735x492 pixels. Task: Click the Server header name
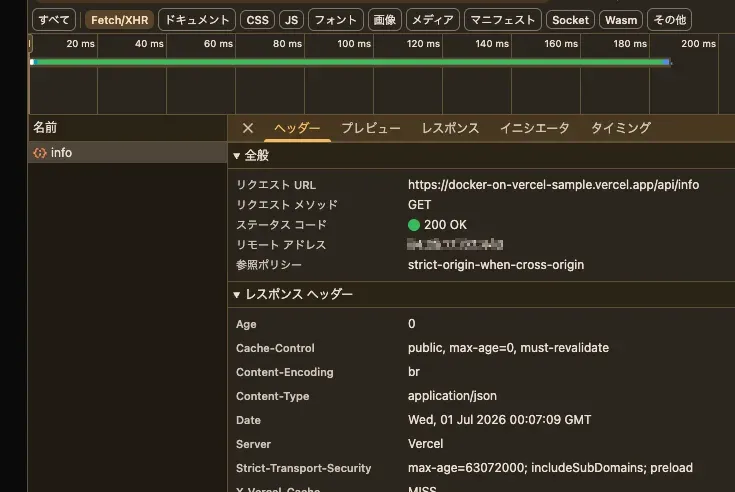(x=253, y=444)
